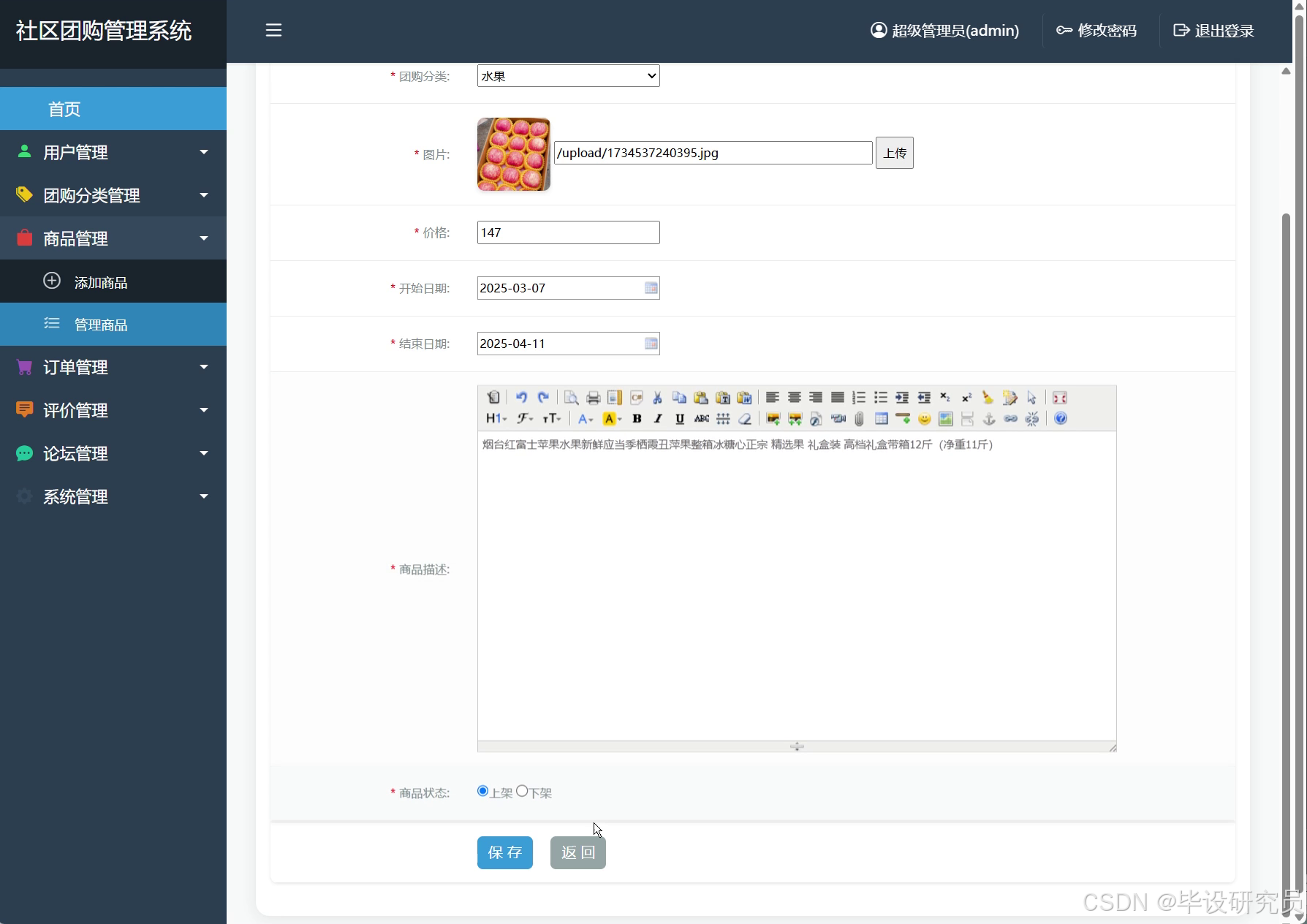
Task: Expand the 用户管理 sidebar section
Action: coord(113,152)
